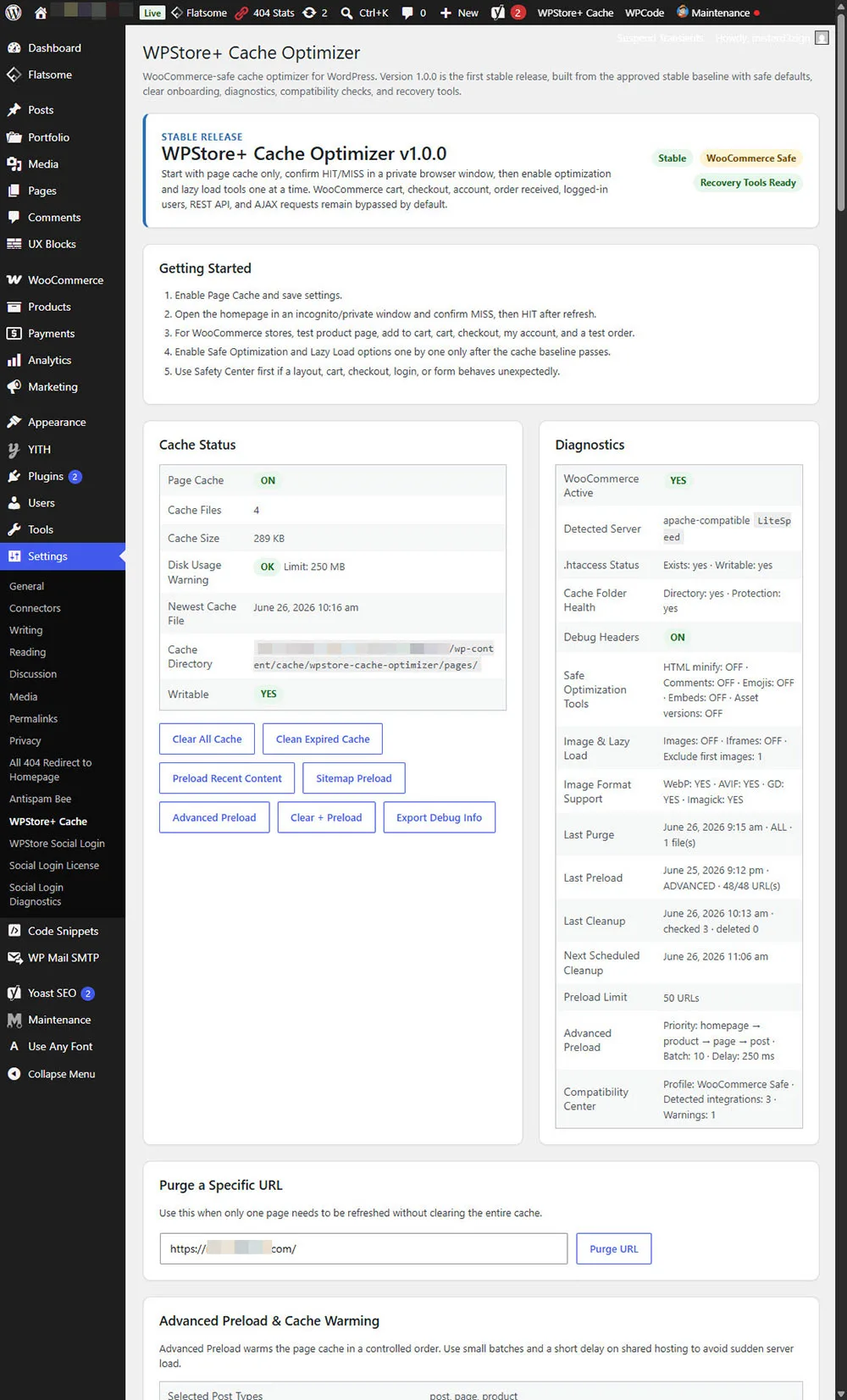Screen dimensions: 847x1400
Task: Open the Howdy user account menu
Action: pyautogui.click(x=772, y=38)
